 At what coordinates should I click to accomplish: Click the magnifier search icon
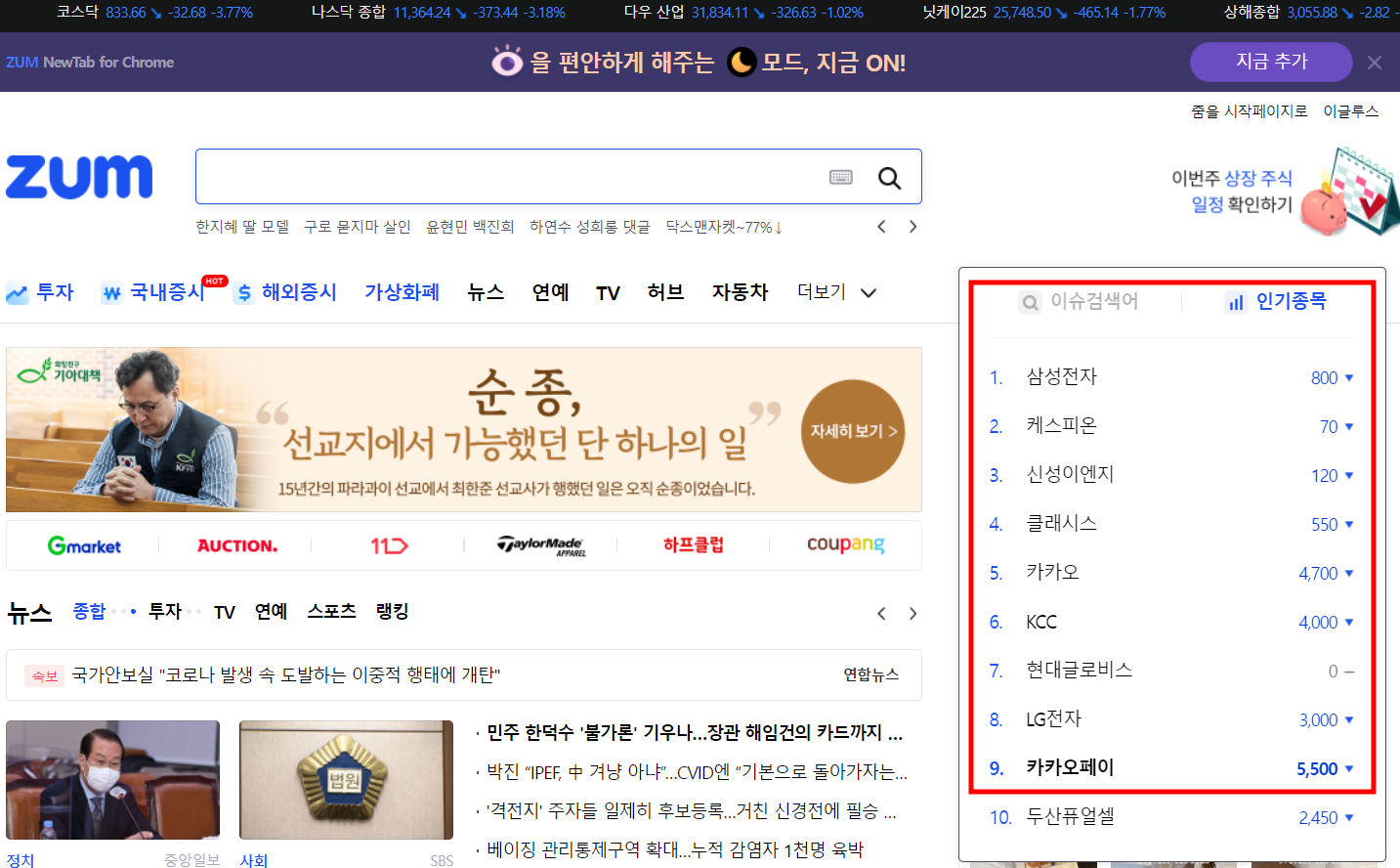coord(889,178)
